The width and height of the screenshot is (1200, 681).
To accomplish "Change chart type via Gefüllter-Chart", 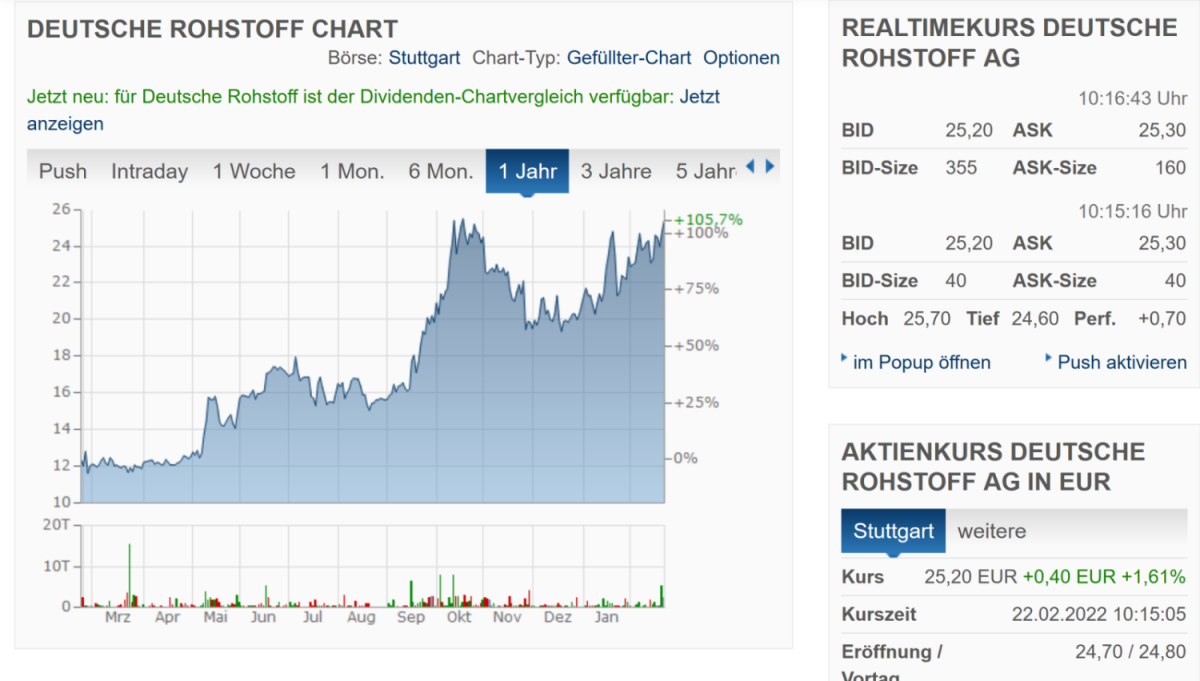I will pyautogui.click(x=629, y=58).
